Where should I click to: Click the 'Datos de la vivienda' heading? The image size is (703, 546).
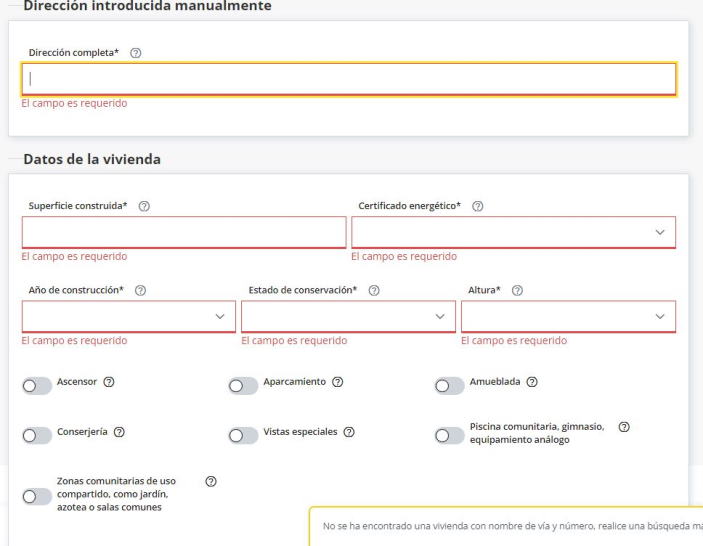point(92,159)
